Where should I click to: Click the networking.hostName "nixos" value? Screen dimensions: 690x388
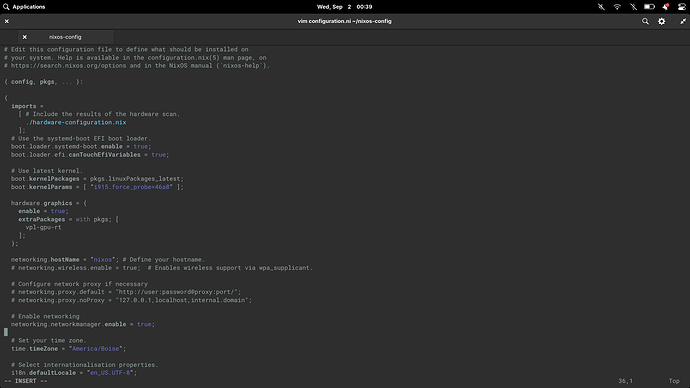pos(103,260)
